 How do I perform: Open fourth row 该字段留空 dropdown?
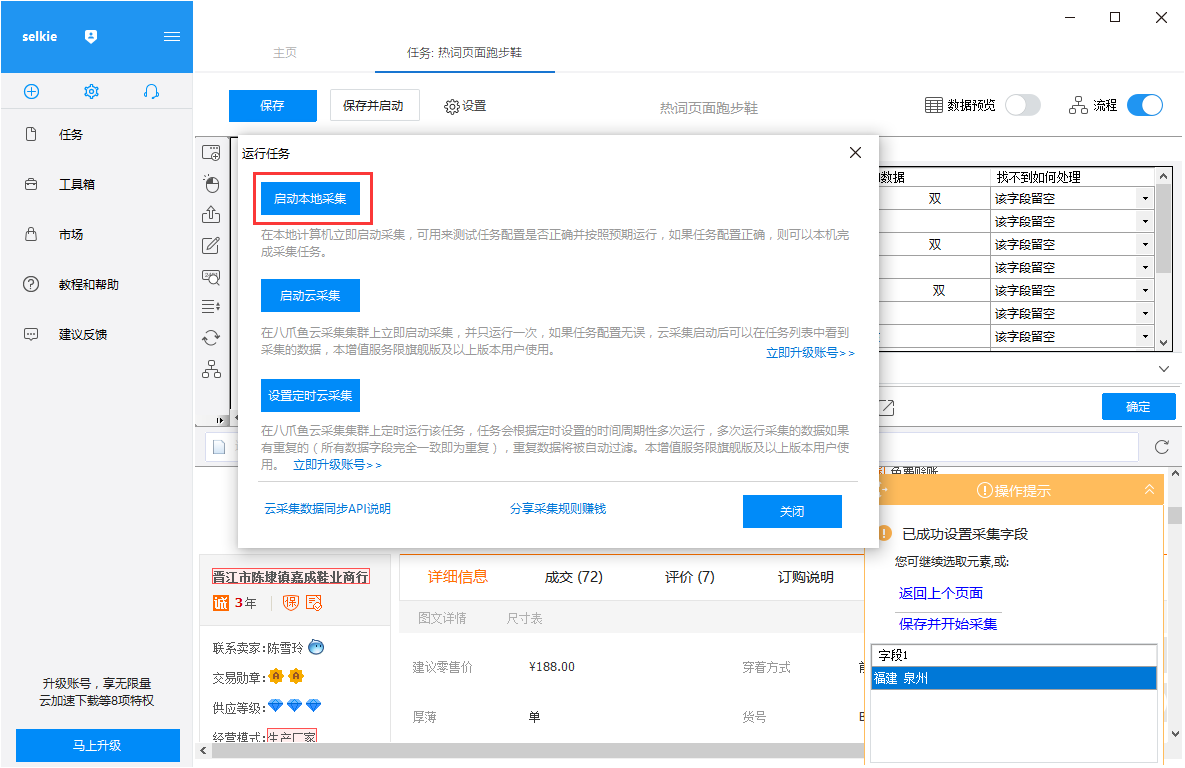click(x=1145, y=268)
